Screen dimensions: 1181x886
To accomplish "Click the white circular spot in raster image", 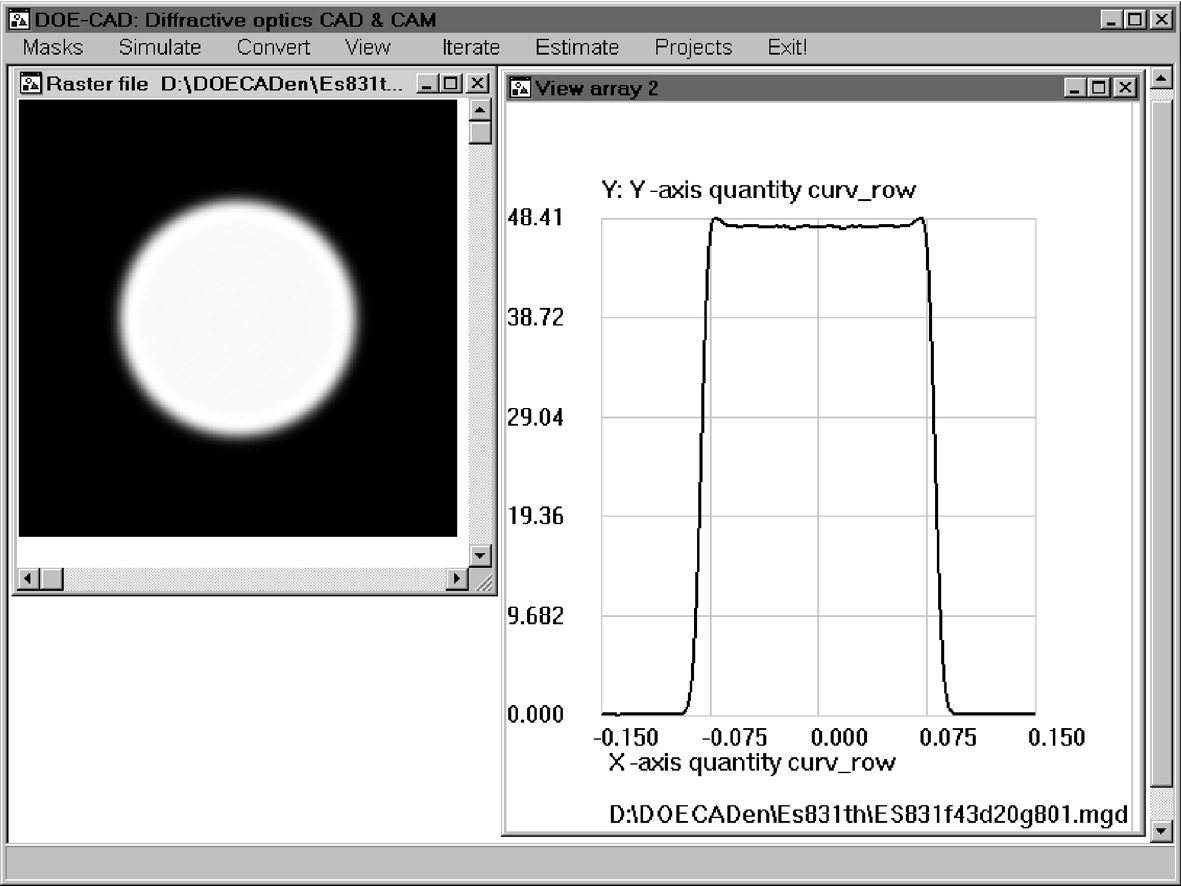I will (238, 317).
